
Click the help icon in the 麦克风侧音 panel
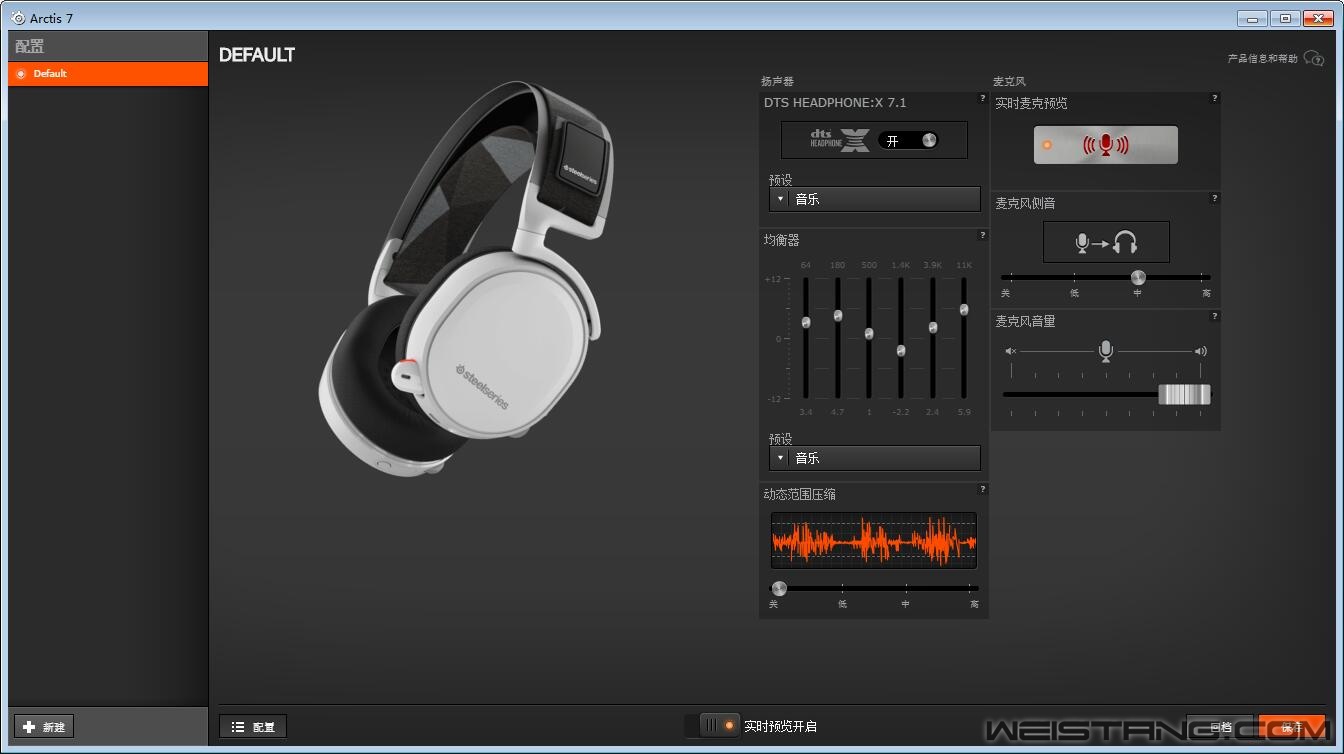tap(1214, 198)
